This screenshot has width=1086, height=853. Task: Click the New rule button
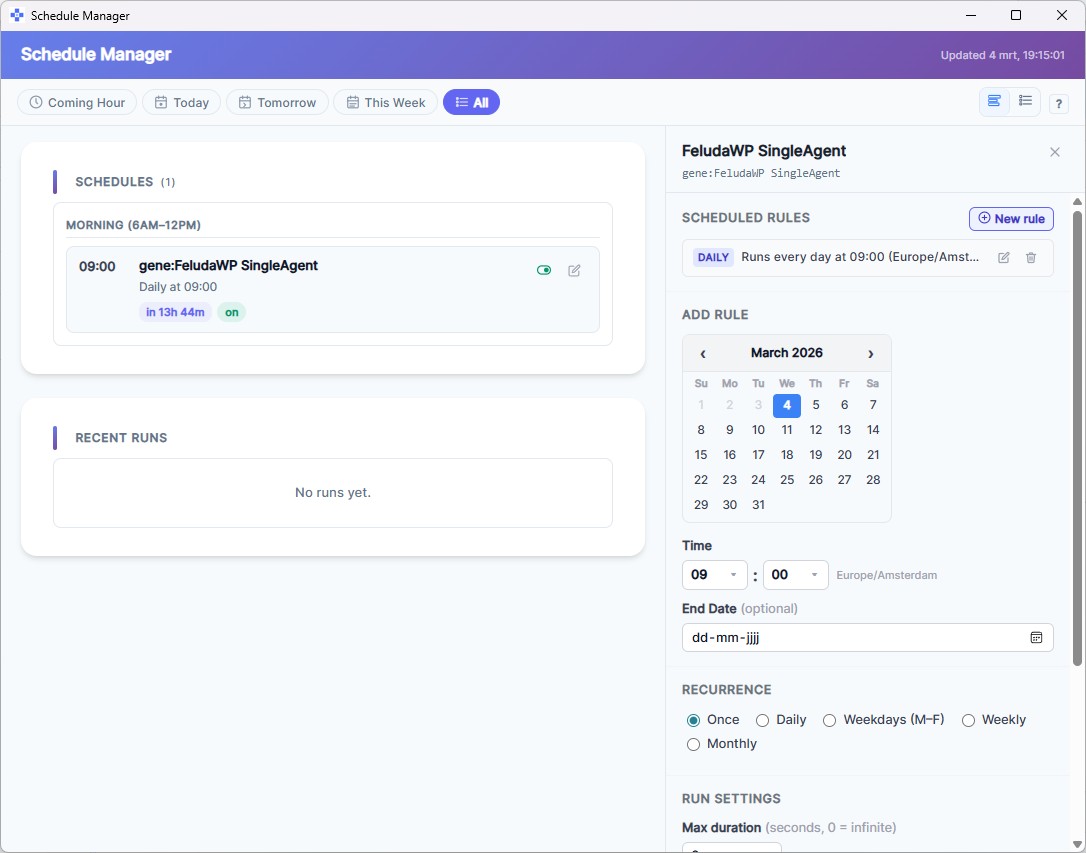pyautogui.click(x=1011, y=218)
